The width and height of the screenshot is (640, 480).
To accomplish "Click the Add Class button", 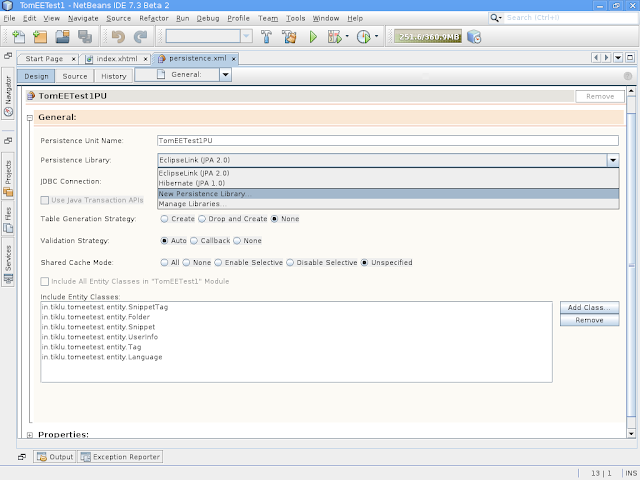I will (x=589, y=307).
